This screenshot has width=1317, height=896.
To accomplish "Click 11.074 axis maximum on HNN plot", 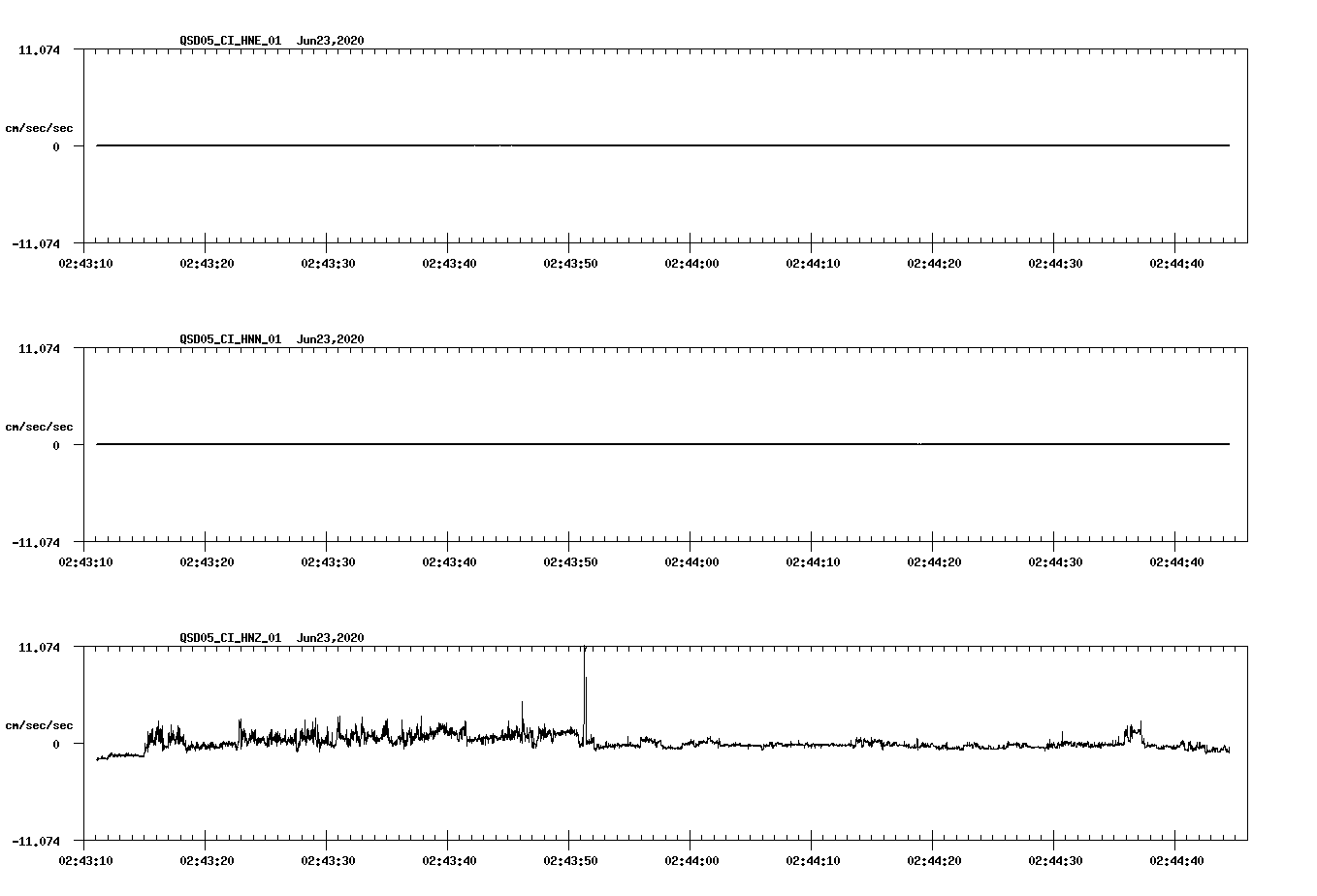I will point(39,348).
